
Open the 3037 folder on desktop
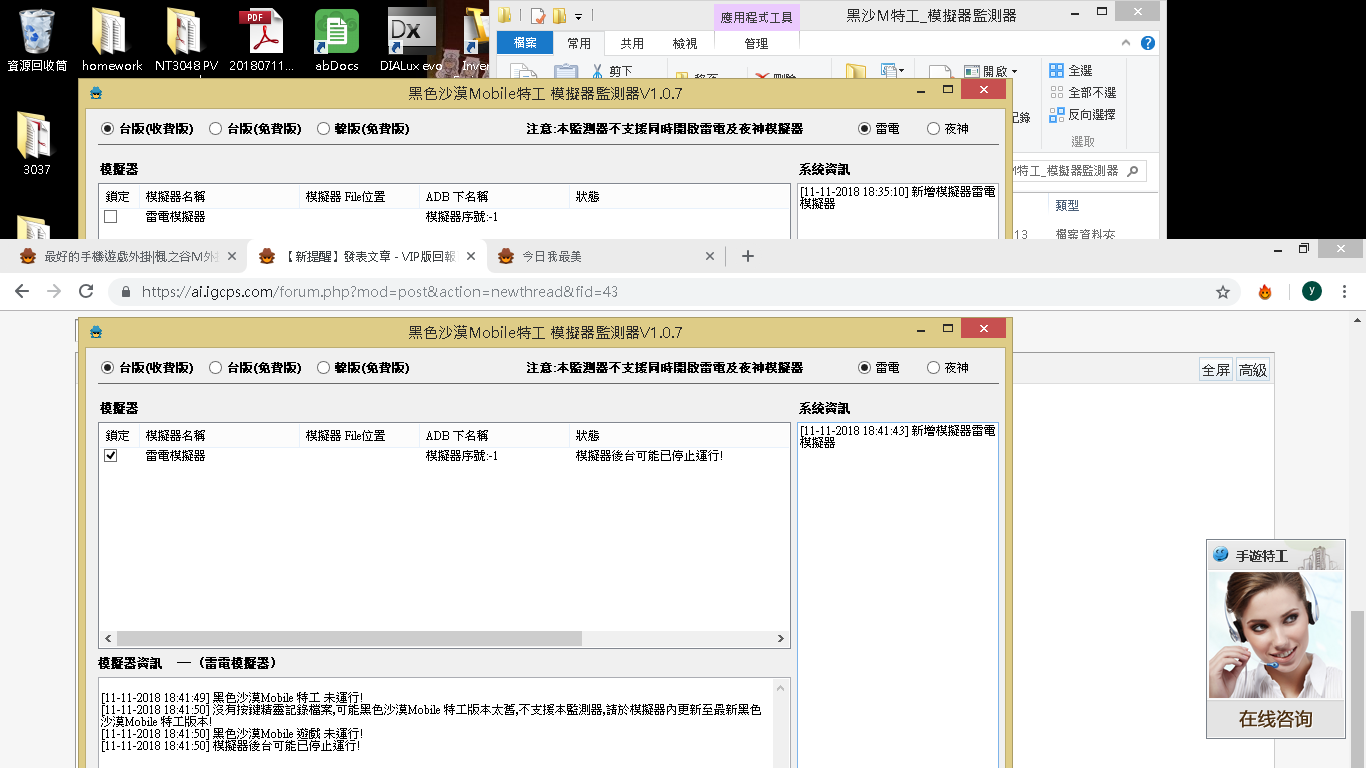(37, 143)
